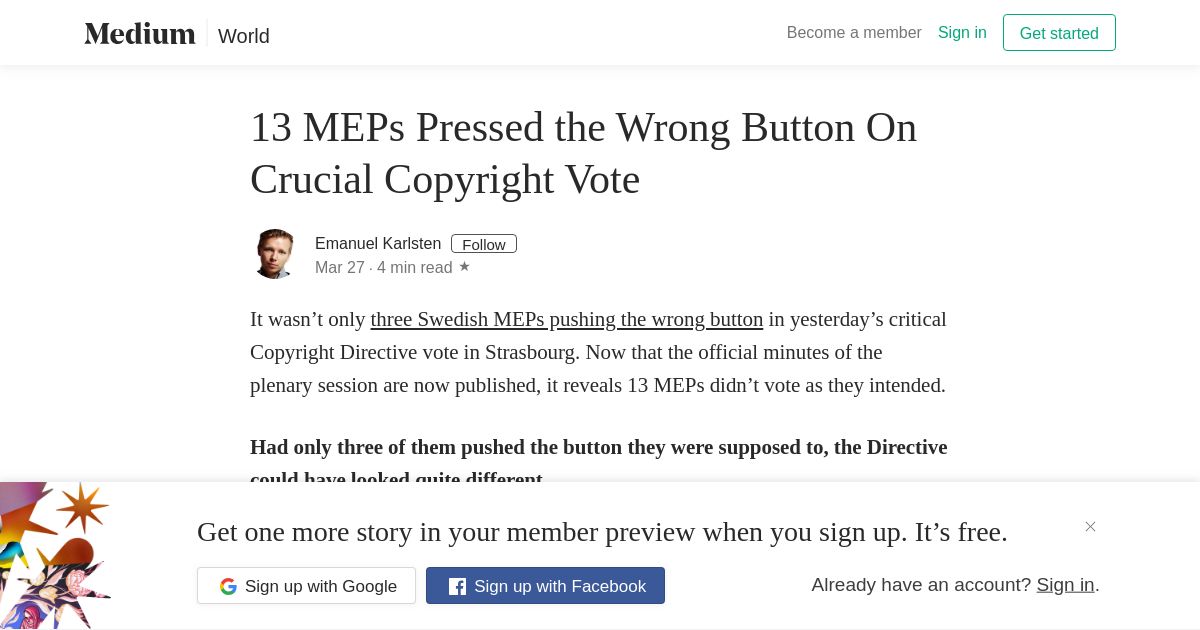1200x630 pixels.
Task: Go to the World section link
Action: (244, 36)
